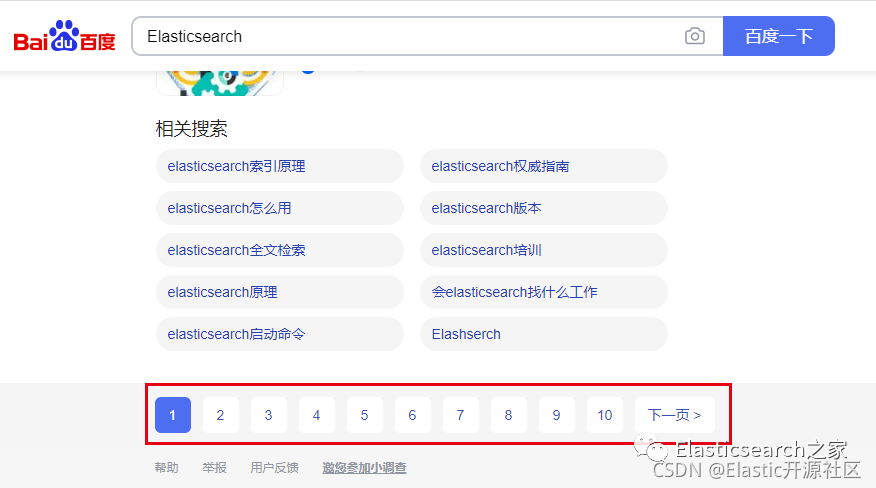The height and width of the screenshot is (488, 876).
Task: Click the partially visible result thumbnail image
Action: (x=220, y=83)
